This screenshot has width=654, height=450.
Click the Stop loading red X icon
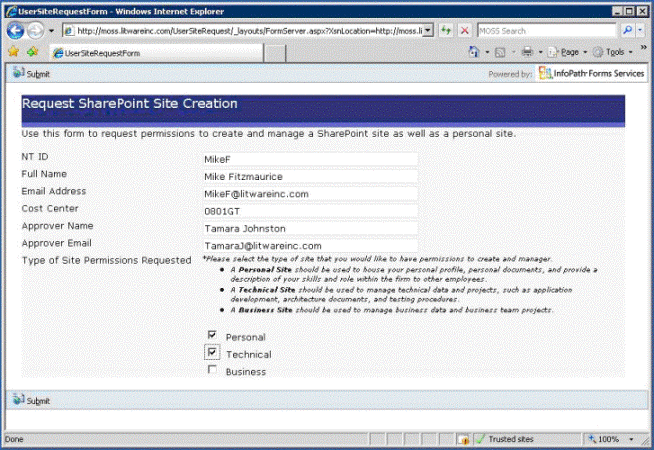[x=465, y=31]
